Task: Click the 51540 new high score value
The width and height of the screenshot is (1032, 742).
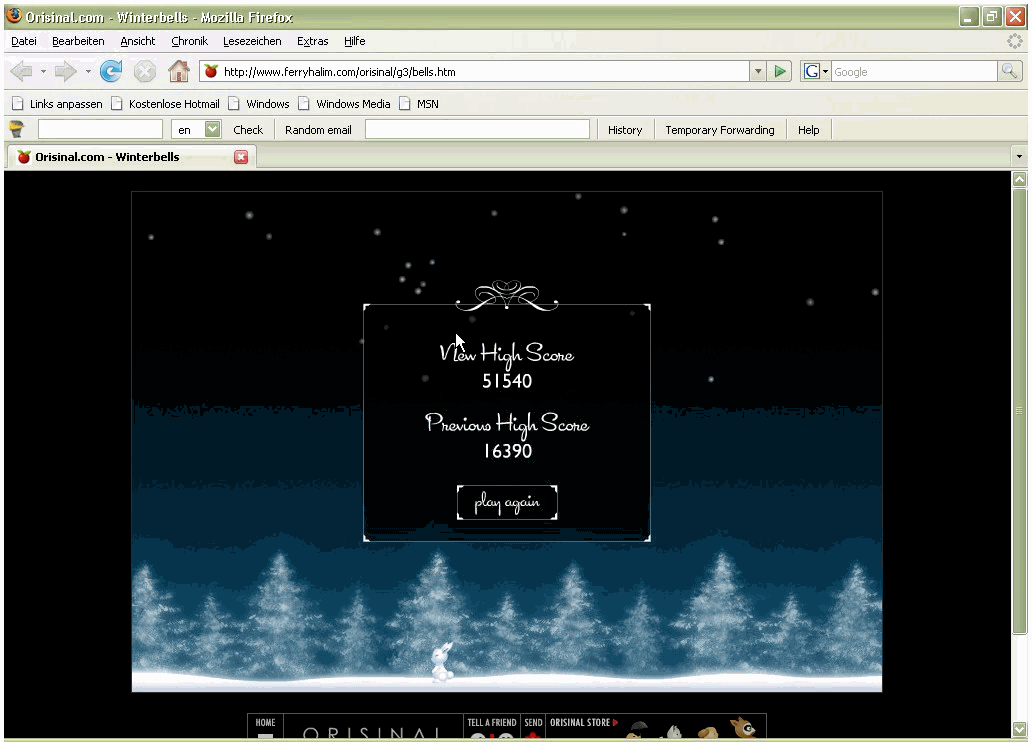Action: pos(507,381)
